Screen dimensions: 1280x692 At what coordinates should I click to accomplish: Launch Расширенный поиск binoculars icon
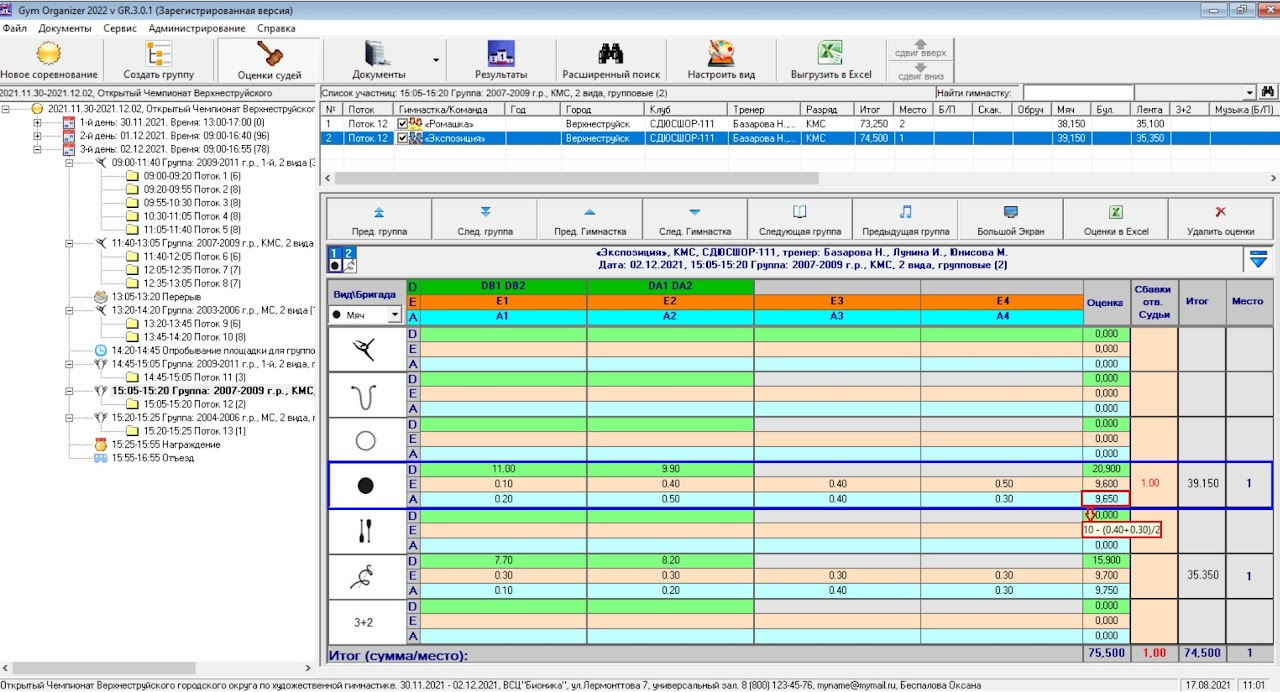(x=611, y=60)
